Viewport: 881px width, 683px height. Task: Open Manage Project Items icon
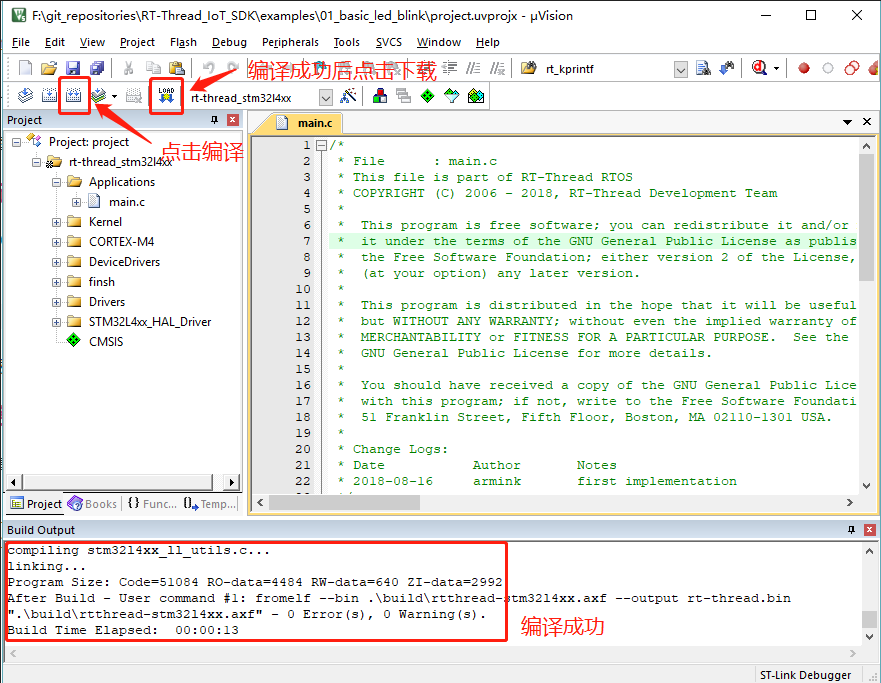(380, 96)
